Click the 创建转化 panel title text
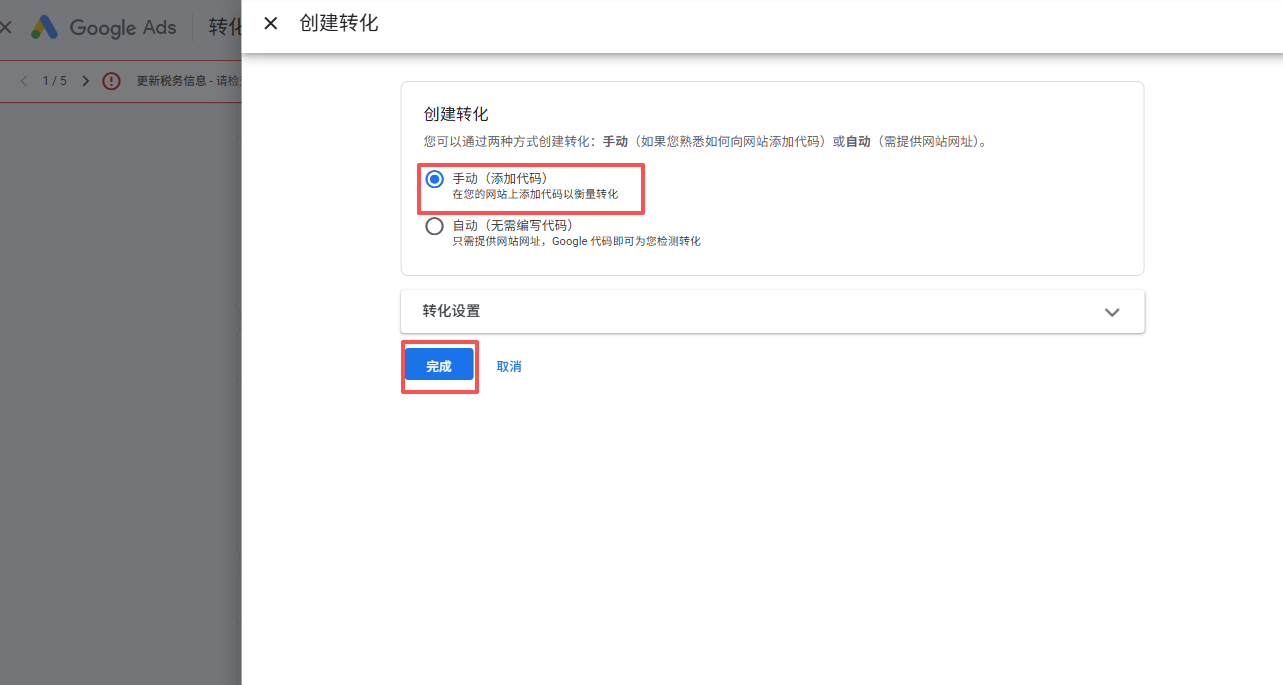The image size is (1283, 685). [x=339, y=23]
